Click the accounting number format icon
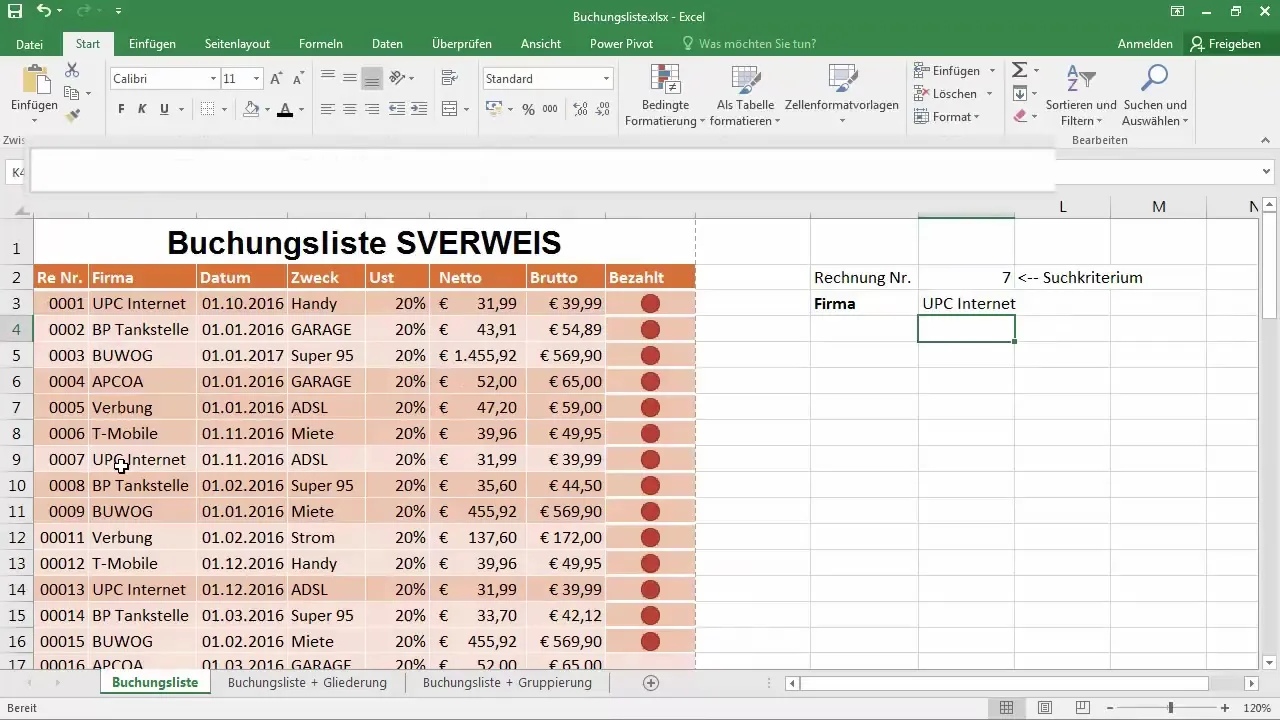 coord(494,109)
